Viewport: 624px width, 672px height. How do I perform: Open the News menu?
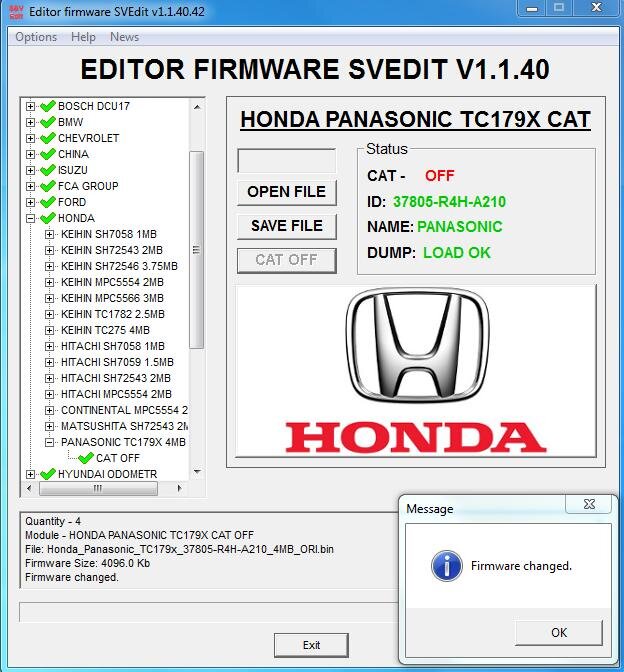[124, 37]
